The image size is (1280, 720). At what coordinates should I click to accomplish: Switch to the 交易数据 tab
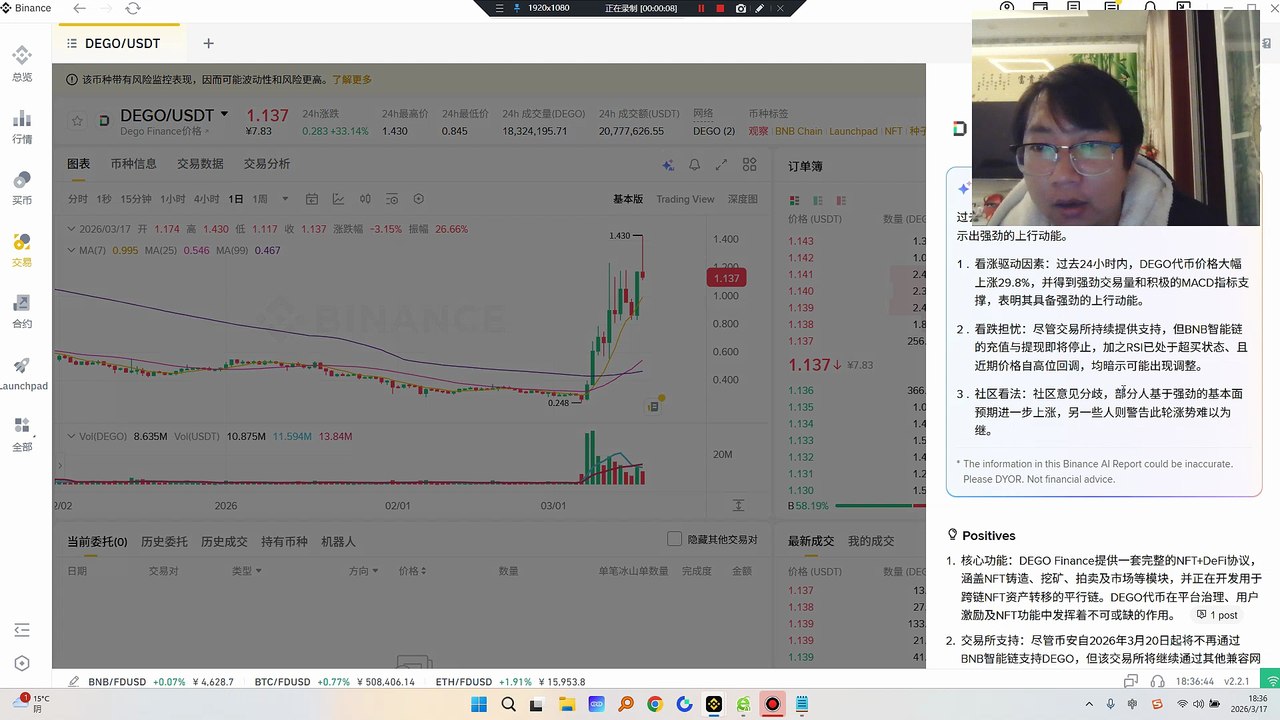[200, 164]
